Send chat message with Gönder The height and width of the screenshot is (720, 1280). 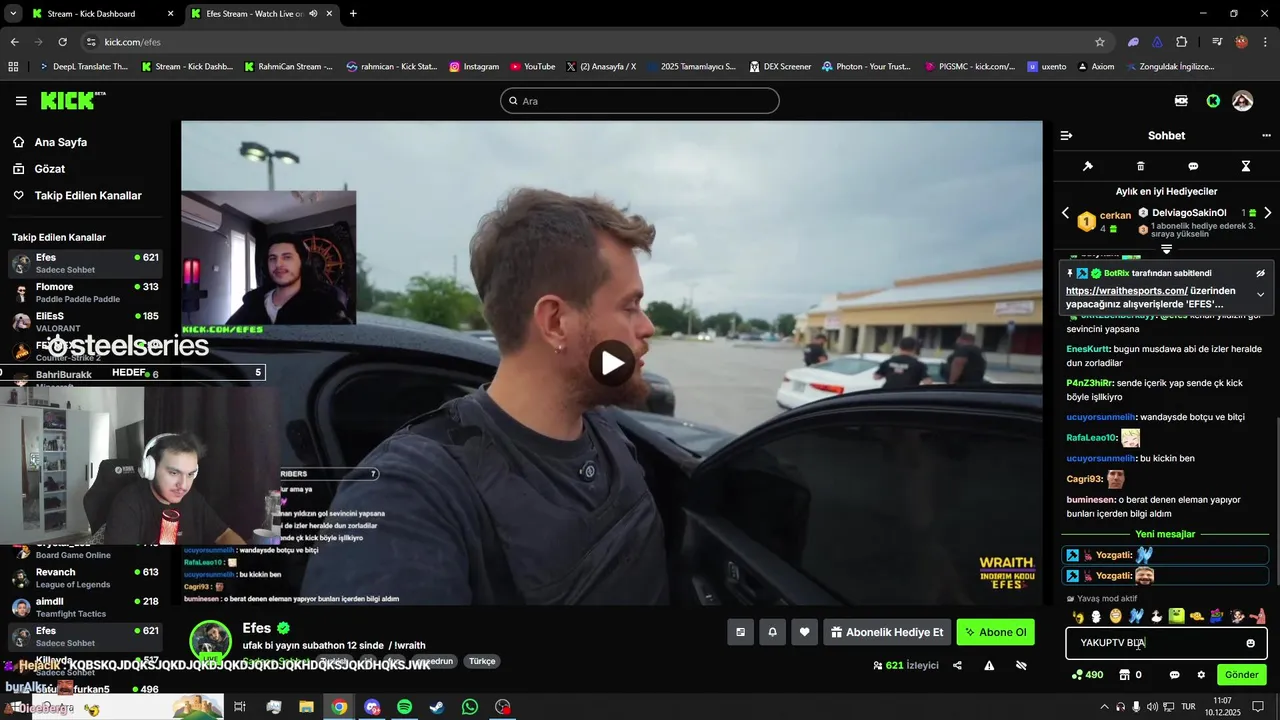(x=1241, y=675)
